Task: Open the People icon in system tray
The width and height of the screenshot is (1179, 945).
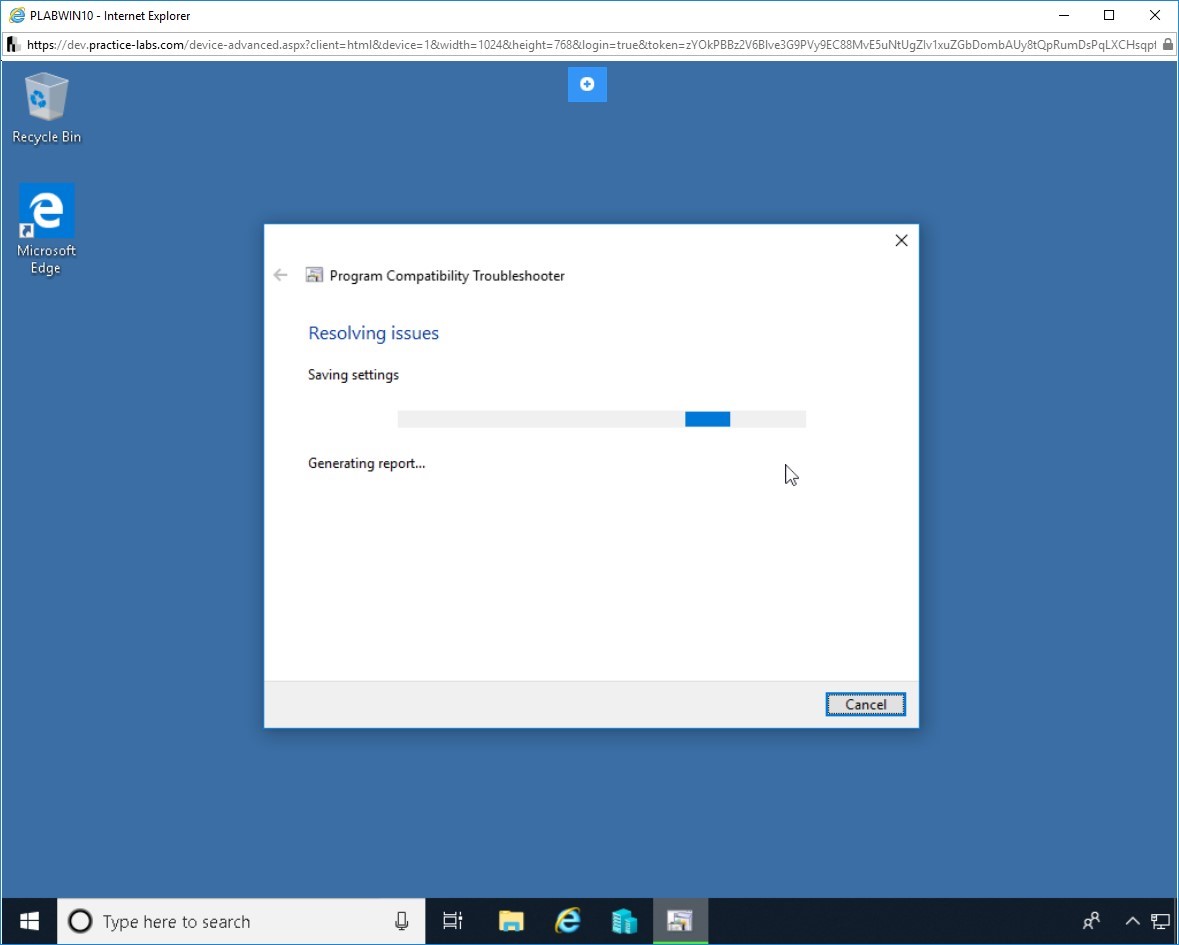Action: (1091, 921)
